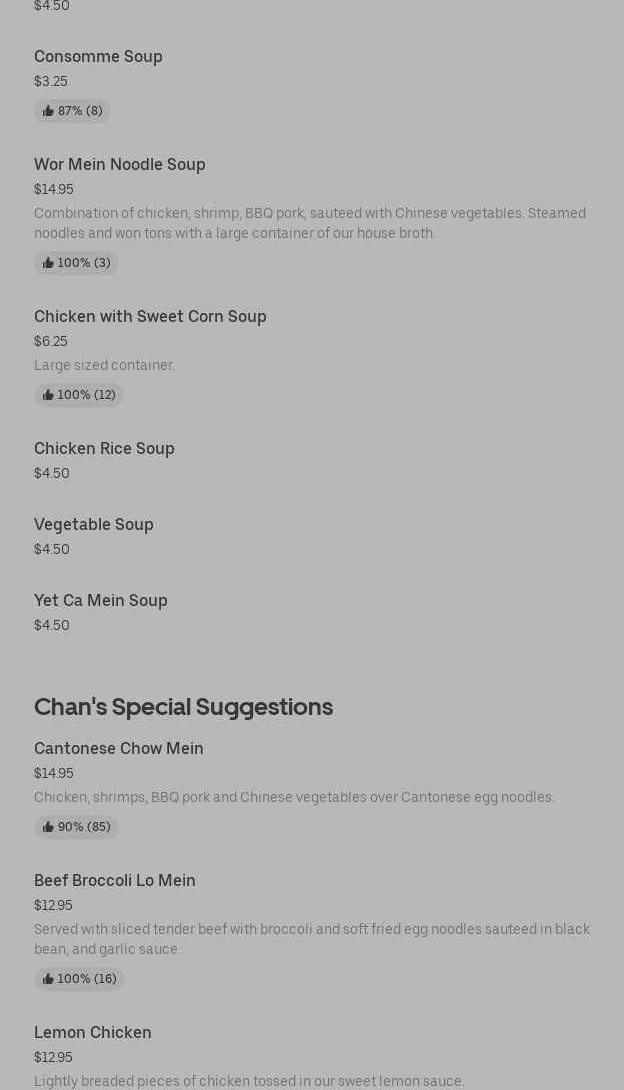Click the Wor Mein Noodle Soup description
The image size is (624, 1090).
tap(310, 223)
